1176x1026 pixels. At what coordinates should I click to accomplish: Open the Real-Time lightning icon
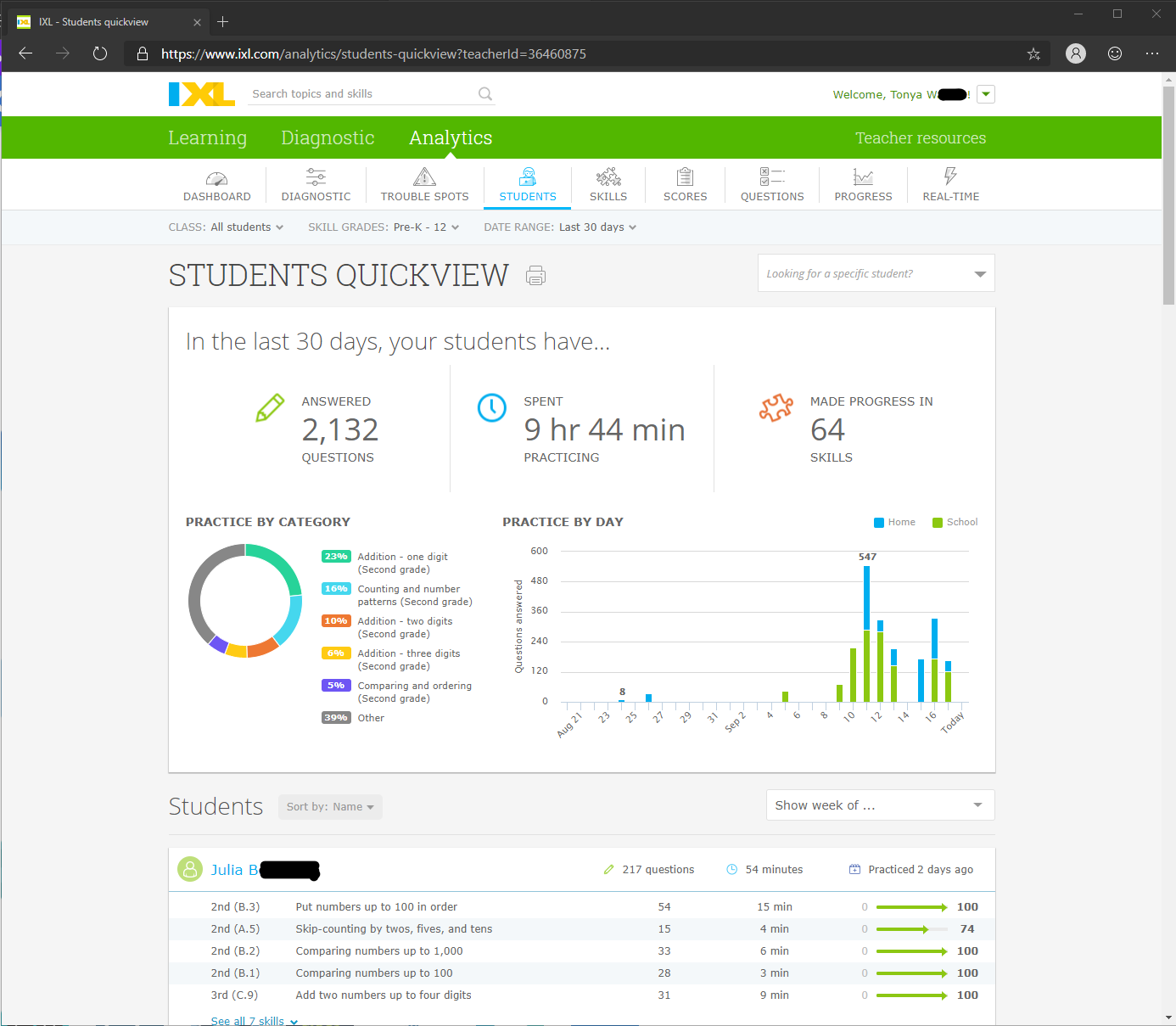click(950, 176)
